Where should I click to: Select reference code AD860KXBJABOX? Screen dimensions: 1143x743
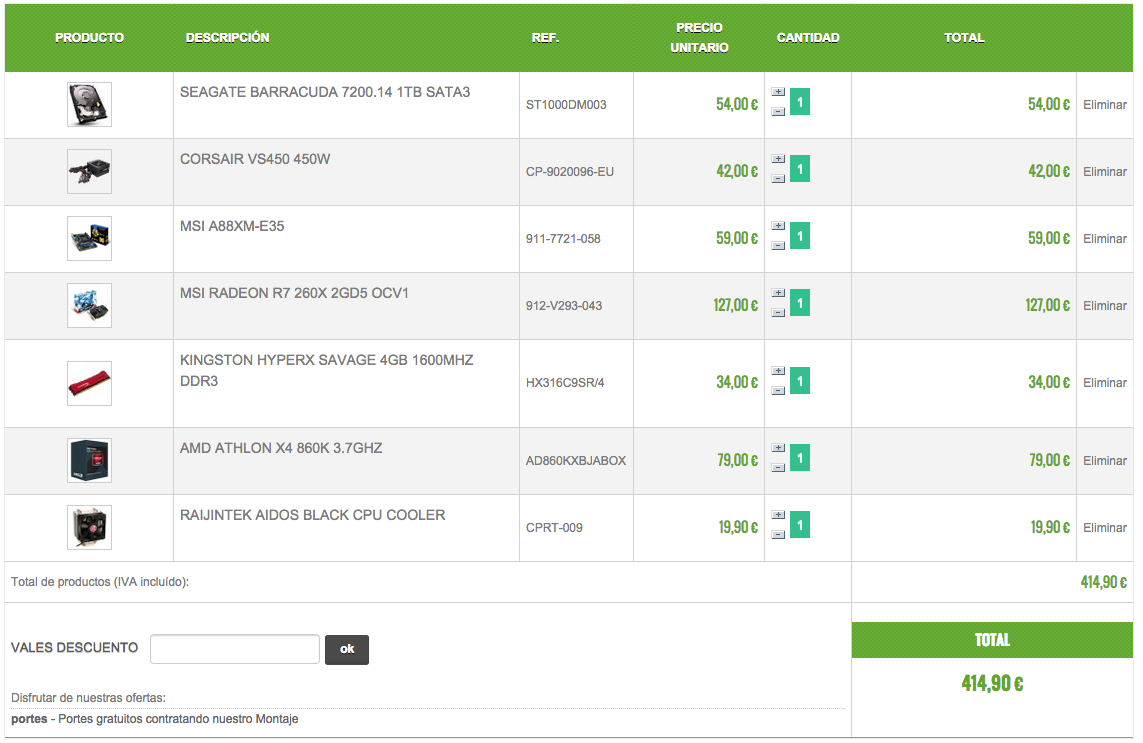tap(576, 461)
